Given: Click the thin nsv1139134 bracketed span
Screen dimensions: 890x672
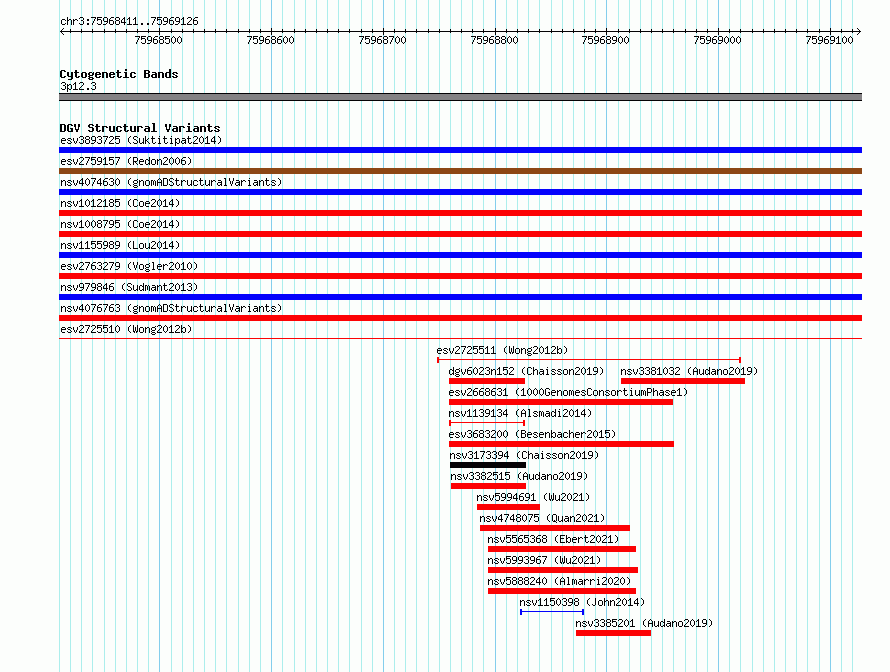Looking at the screenshot, I should 487,423.
